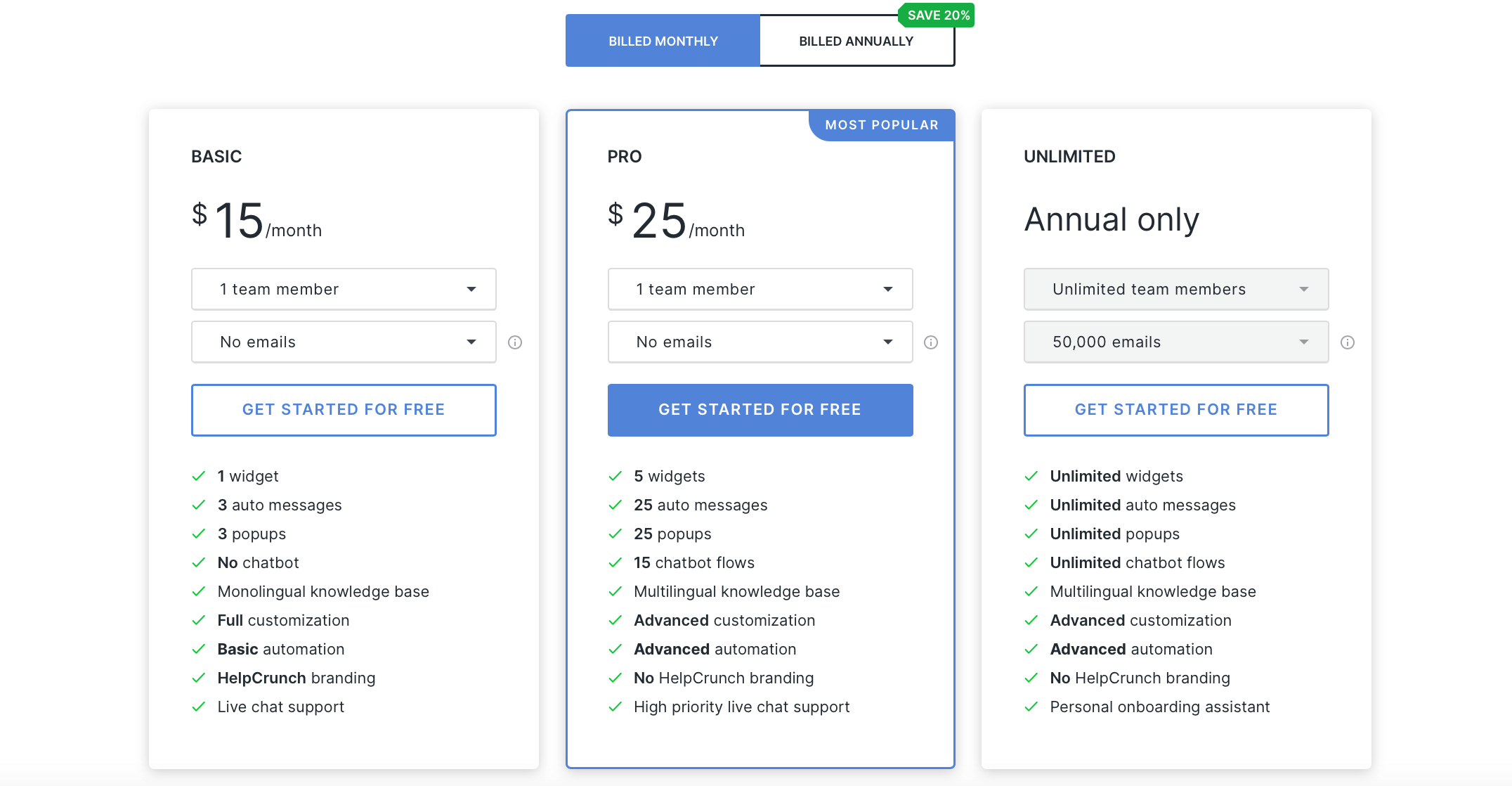Click checkmark beside 5 widgets
The height and width of the screenshot is (786, 1512).
[x=615, y=476]
